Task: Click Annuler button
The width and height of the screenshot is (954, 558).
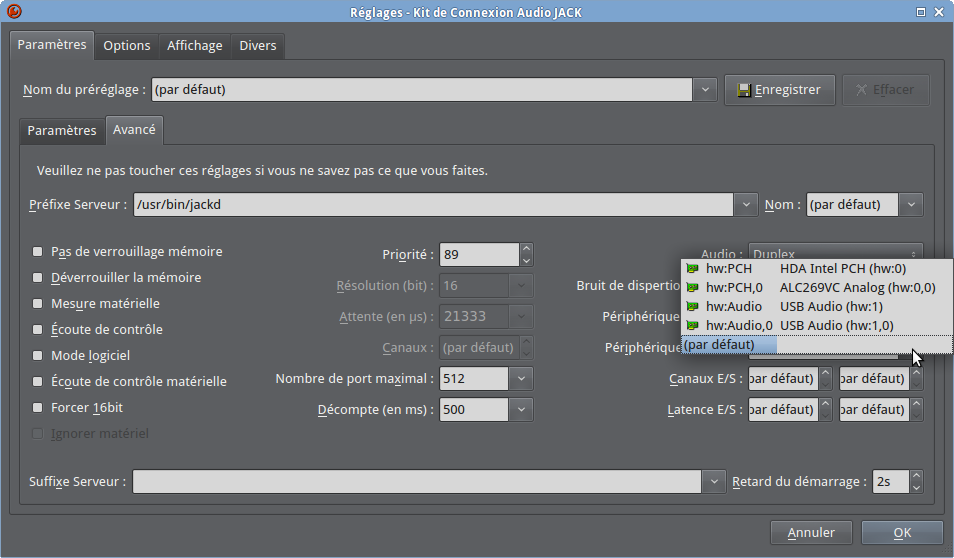Action: point(811,532)
